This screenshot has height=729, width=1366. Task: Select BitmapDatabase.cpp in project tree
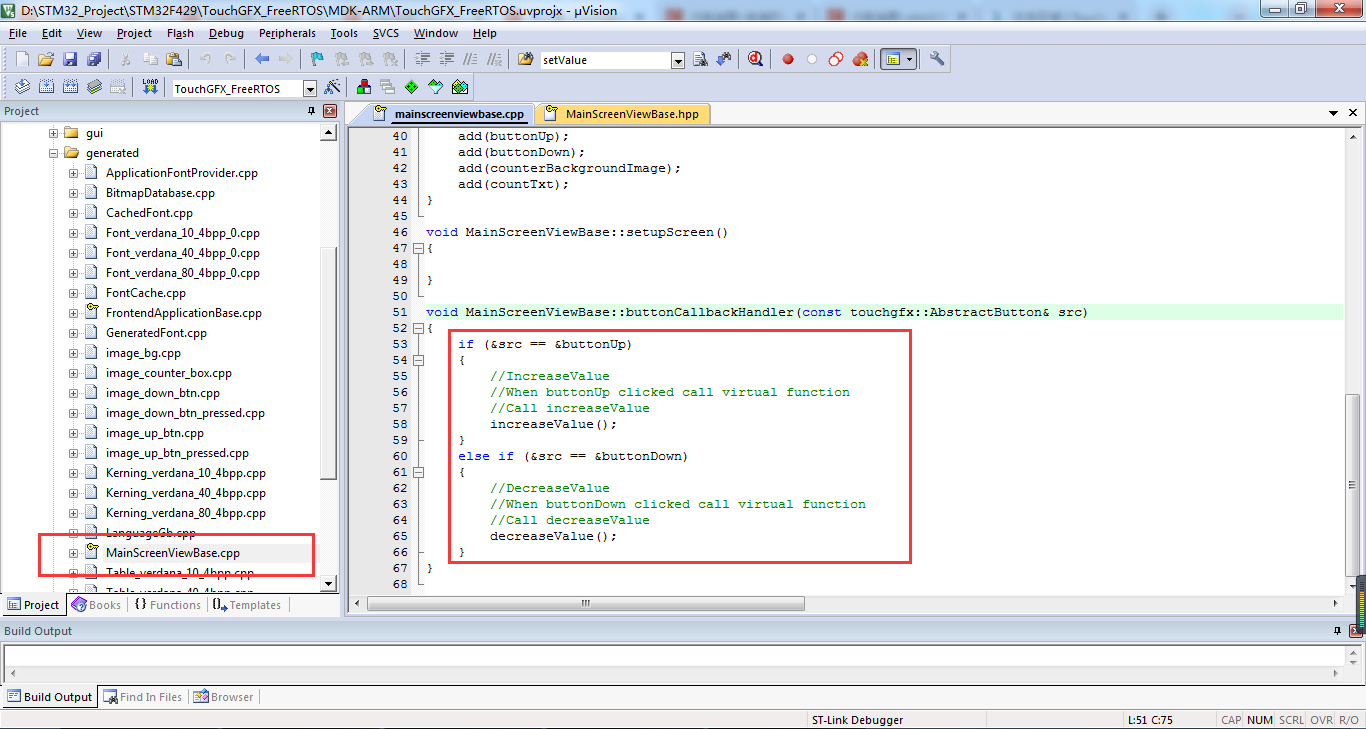click(x=160, y=193)
